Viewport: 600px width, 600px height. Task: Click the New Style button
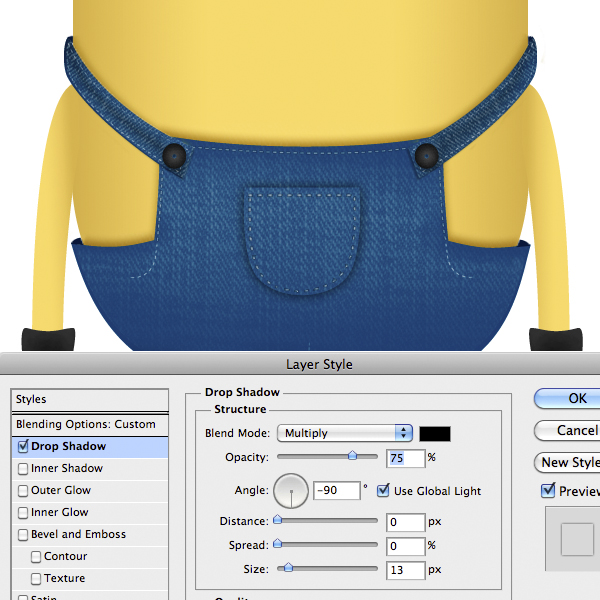[568, 462]
